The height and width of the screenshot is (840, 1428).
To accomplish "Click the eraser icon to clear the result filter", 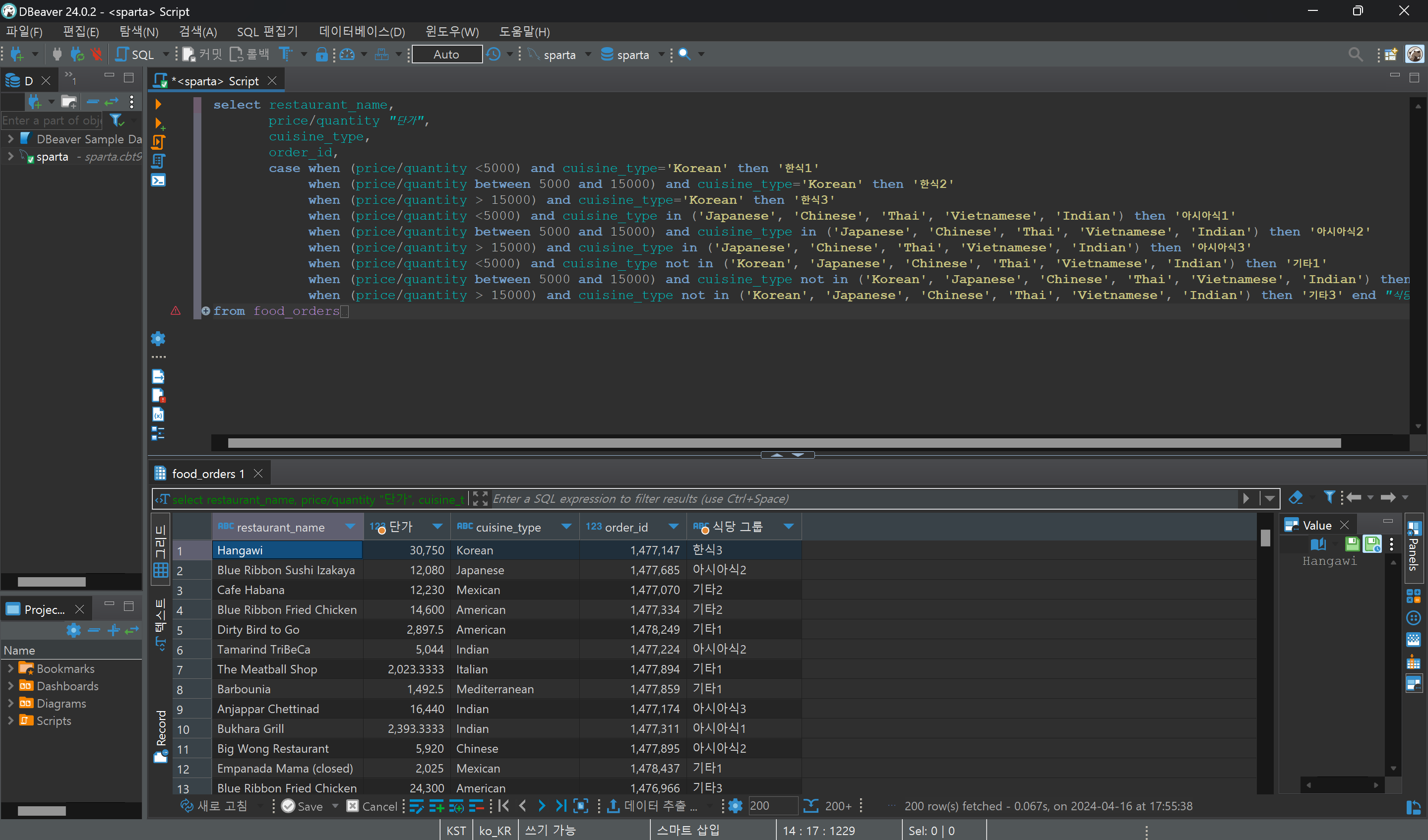I will click(x=1296, y=498).
